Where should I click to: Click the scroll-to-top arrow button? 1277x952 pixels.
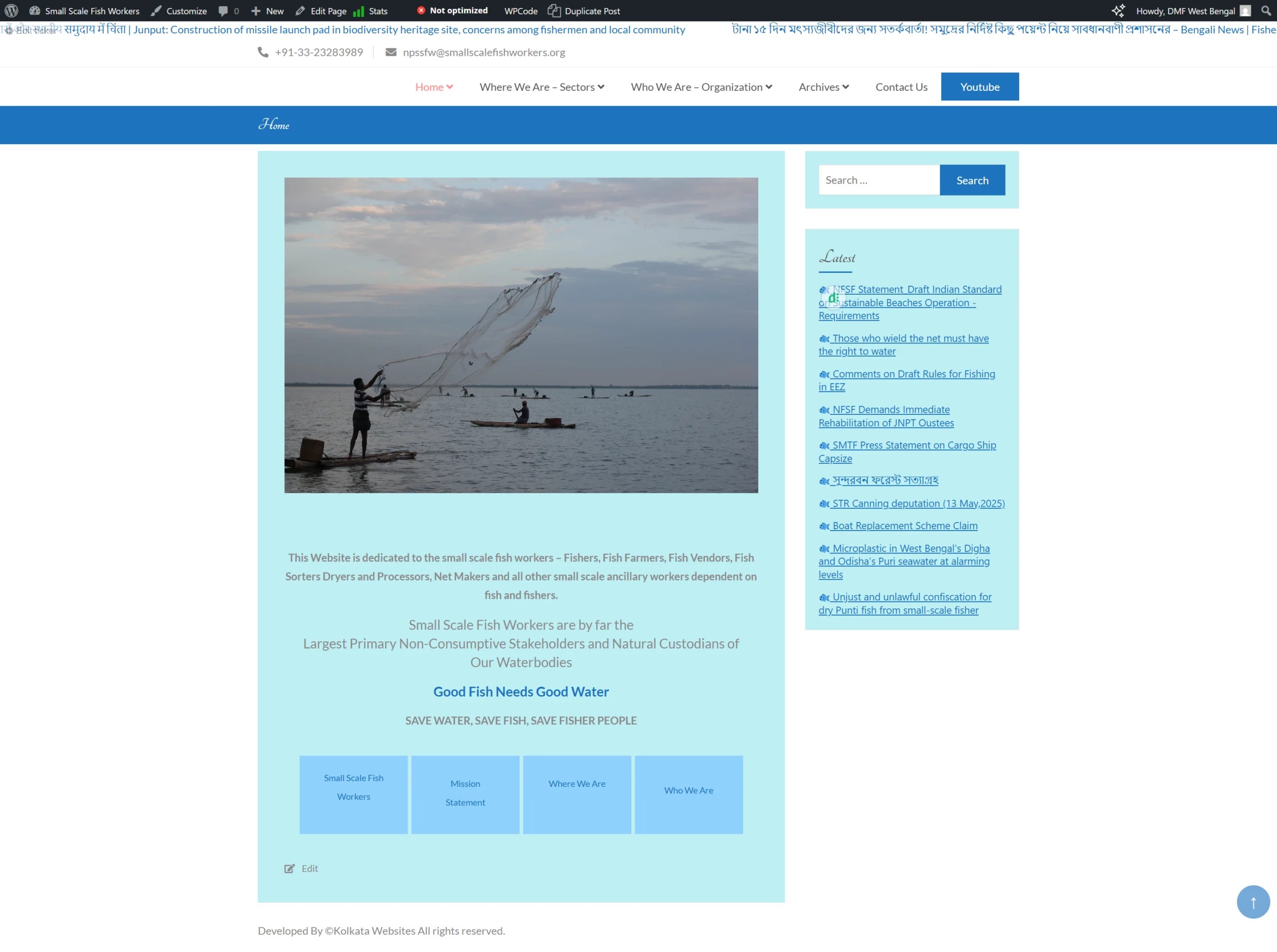coord(1253,902)
